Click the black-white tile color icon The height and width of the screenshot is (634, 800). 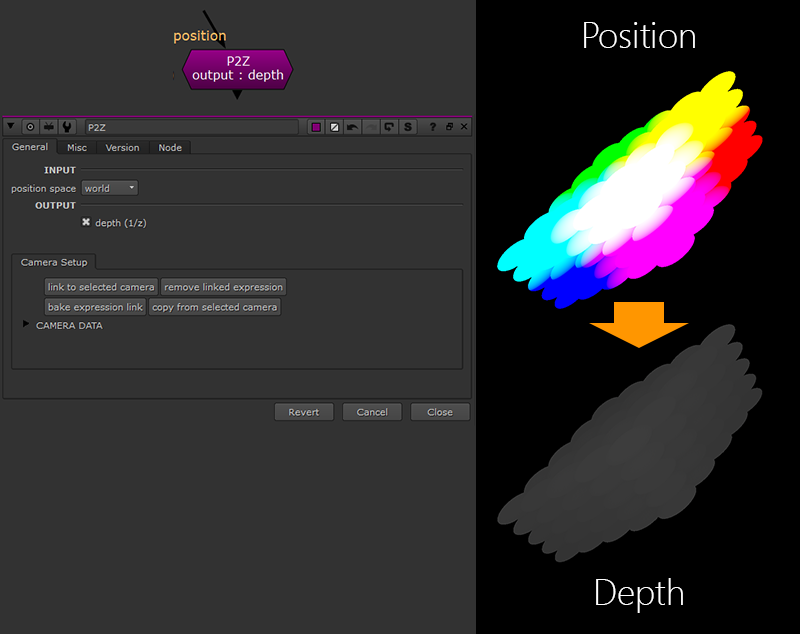334,127
